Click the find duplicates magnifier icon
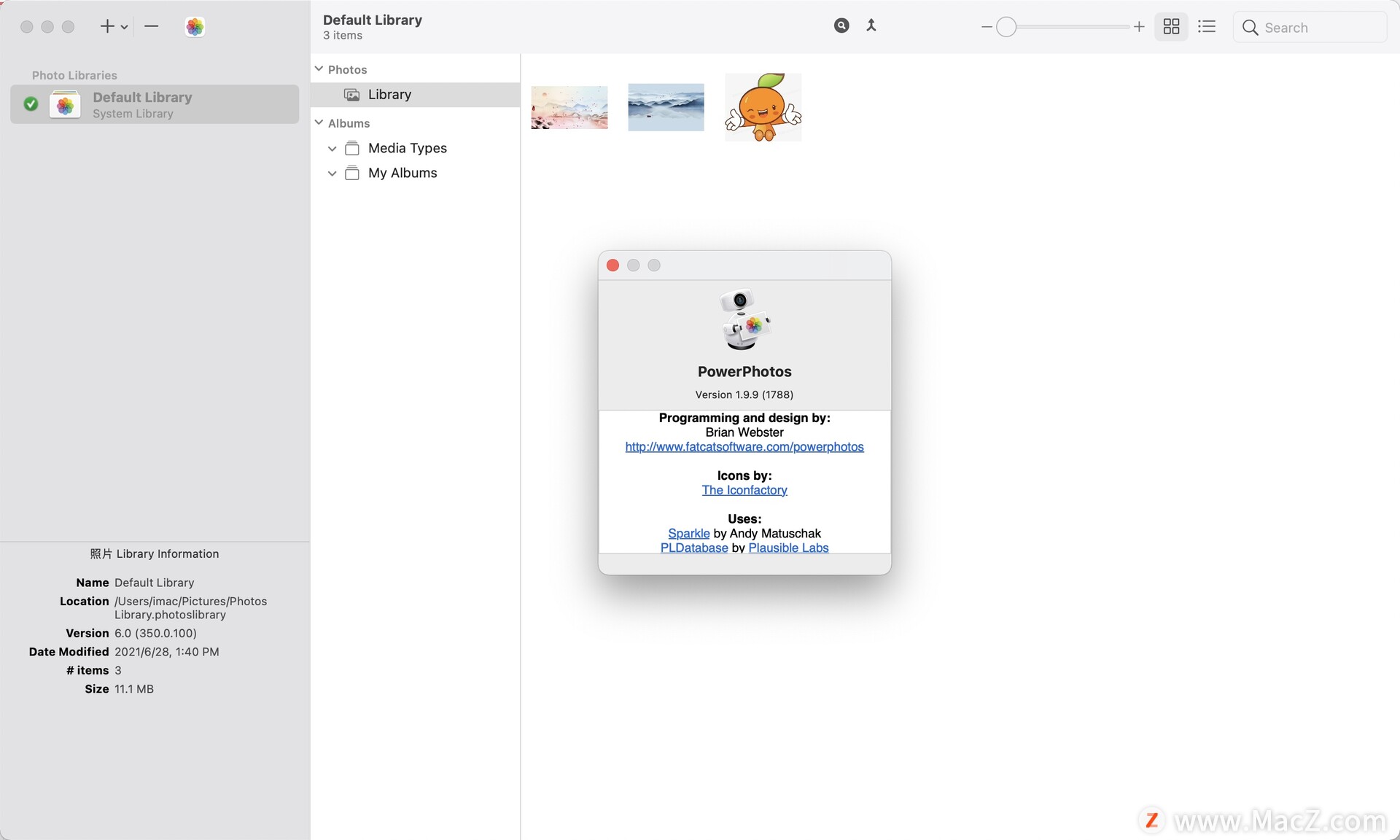The image size is (1400, 840). click(x=841, y=26)
